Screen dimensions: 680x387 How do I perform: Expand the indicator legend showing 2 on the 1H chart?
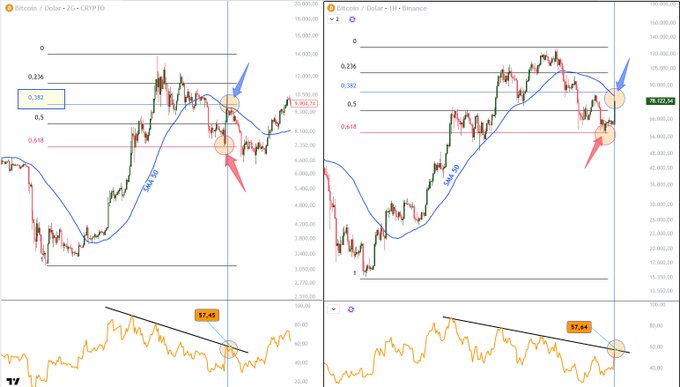click(x=334, y=20)
